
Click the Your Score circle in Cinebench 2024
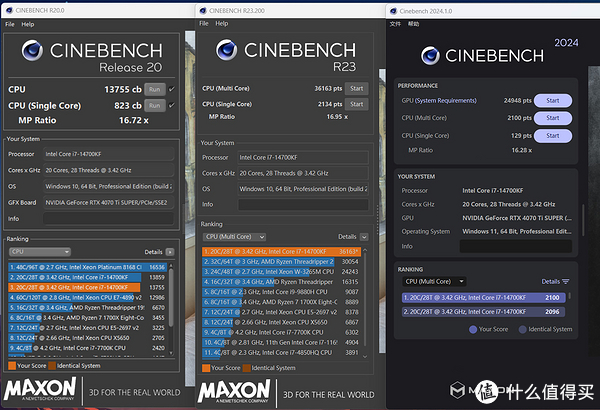point(473,329)
